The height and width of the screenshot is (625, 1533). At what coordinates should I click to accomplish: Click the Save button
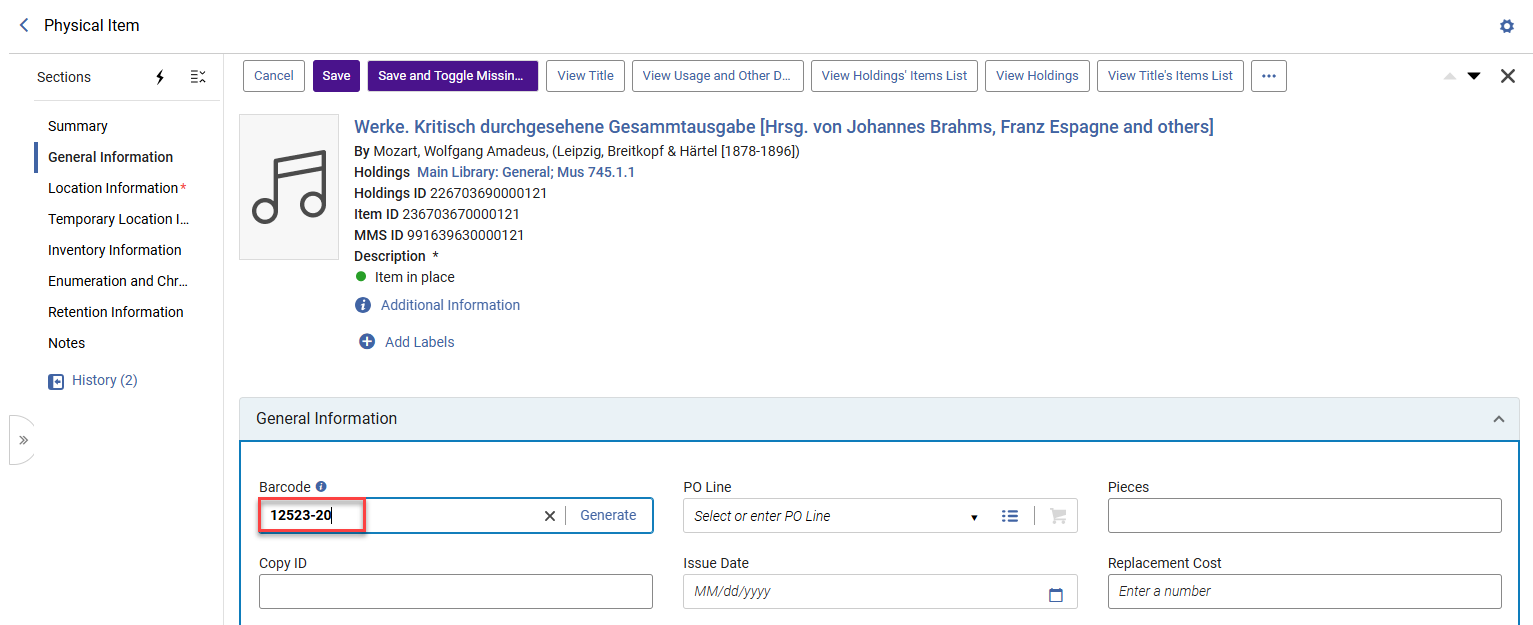(x=336, y=76)
